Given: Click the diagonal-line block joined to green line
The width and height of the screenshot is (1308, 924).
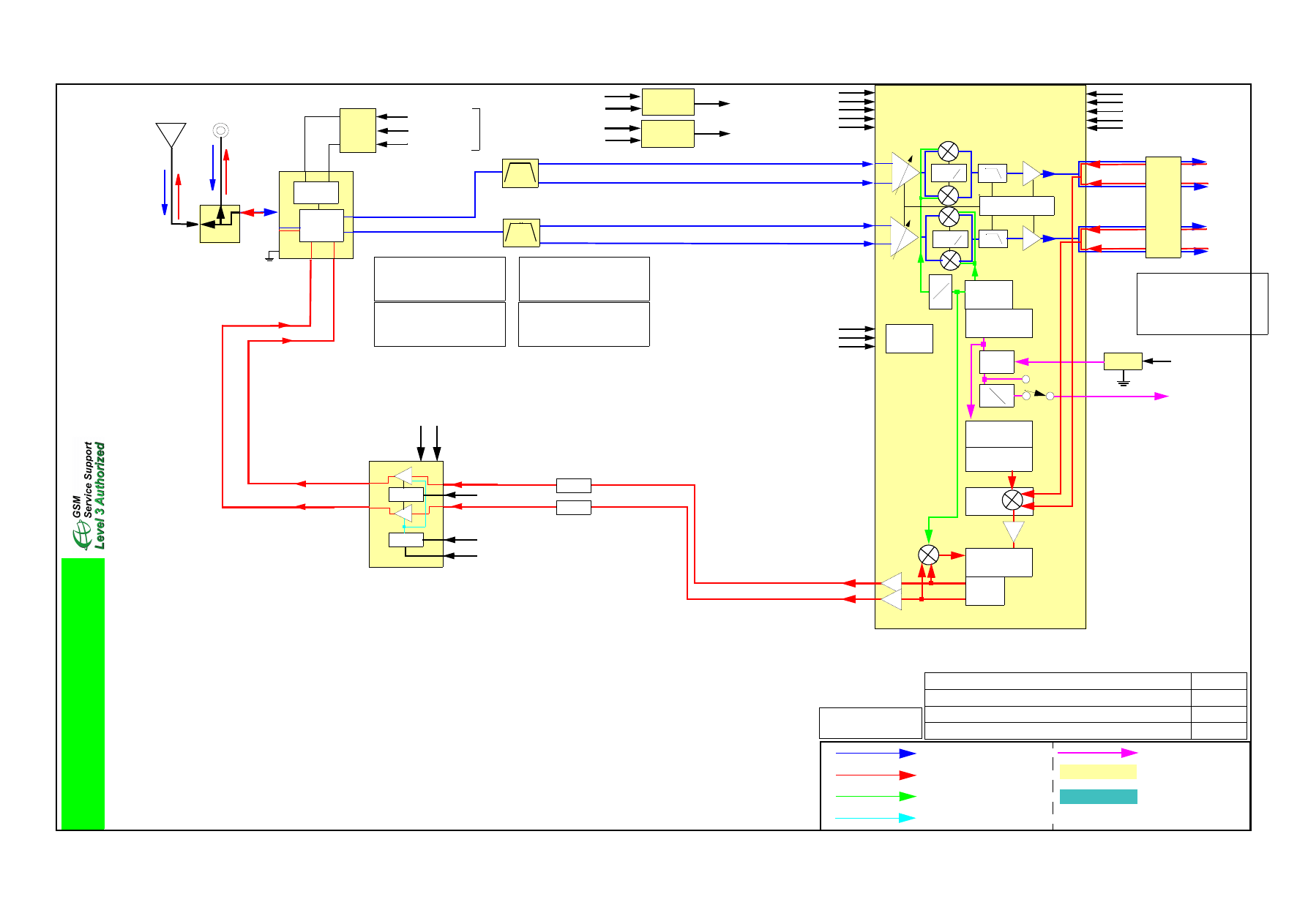Looking at the screenshot, I should pyautogui.click(x=940, y=292).
